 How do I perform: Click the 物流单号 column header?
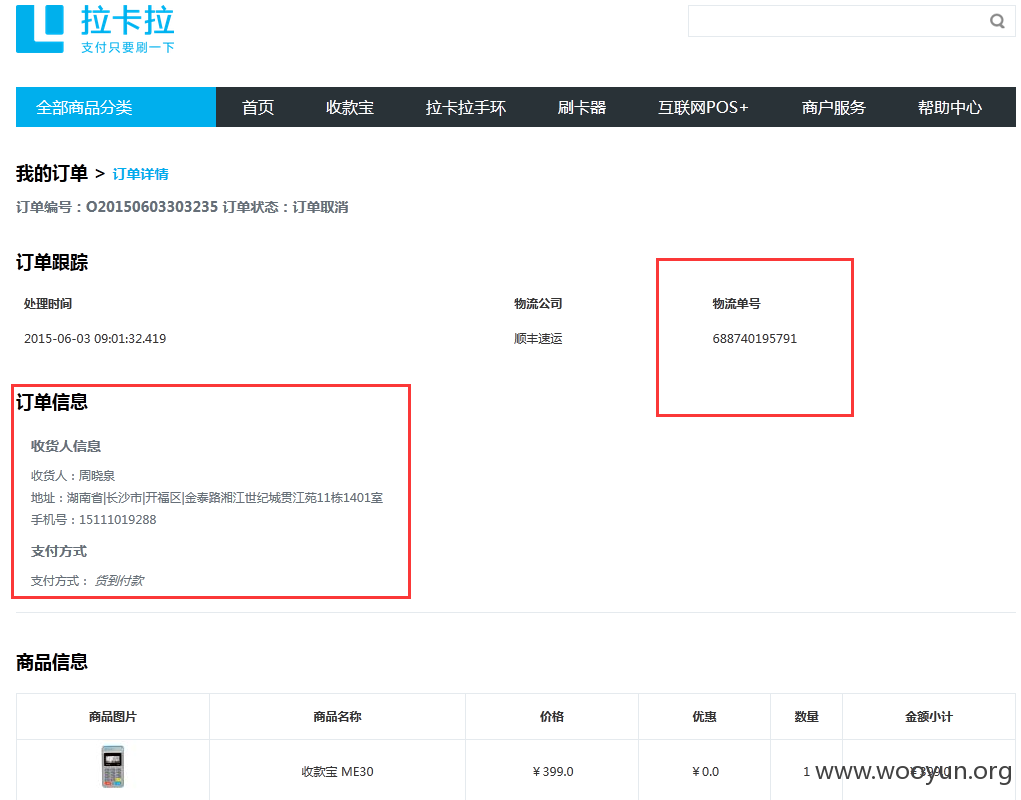736,303
